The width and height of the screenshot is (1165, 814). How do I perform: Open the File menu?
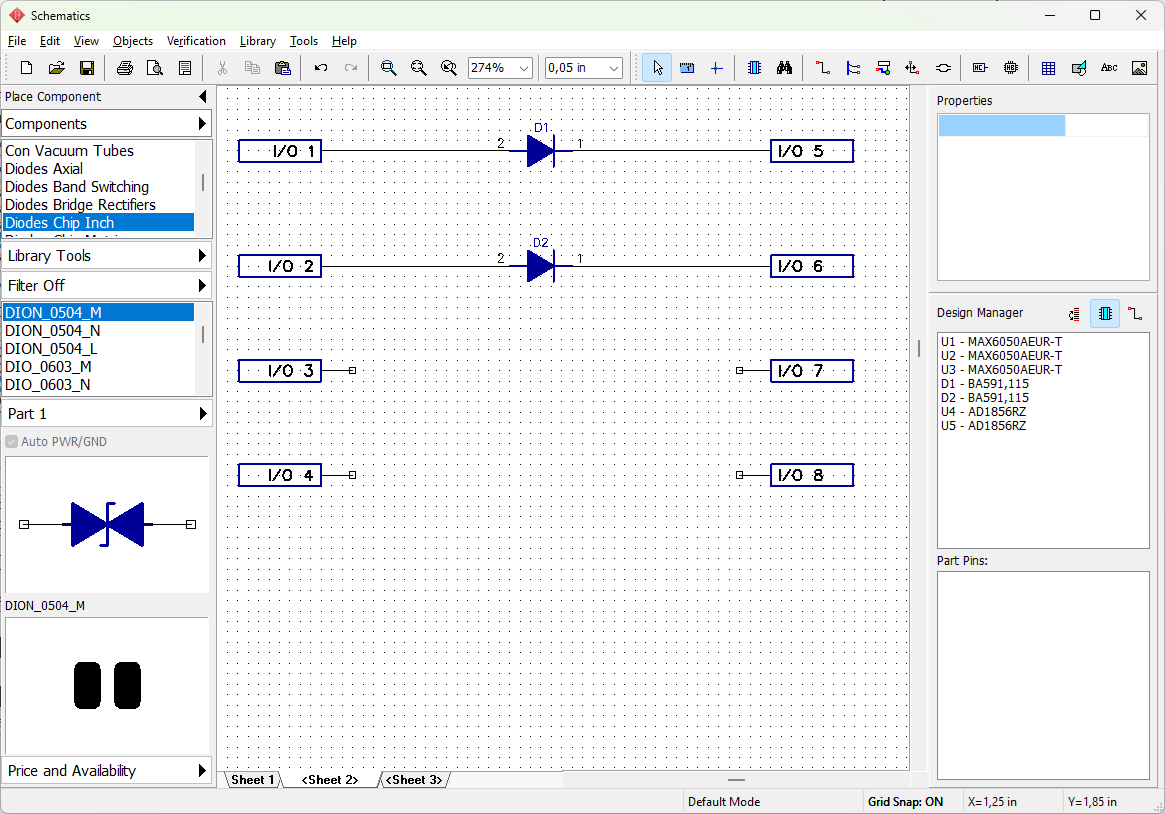coord(16,41)
